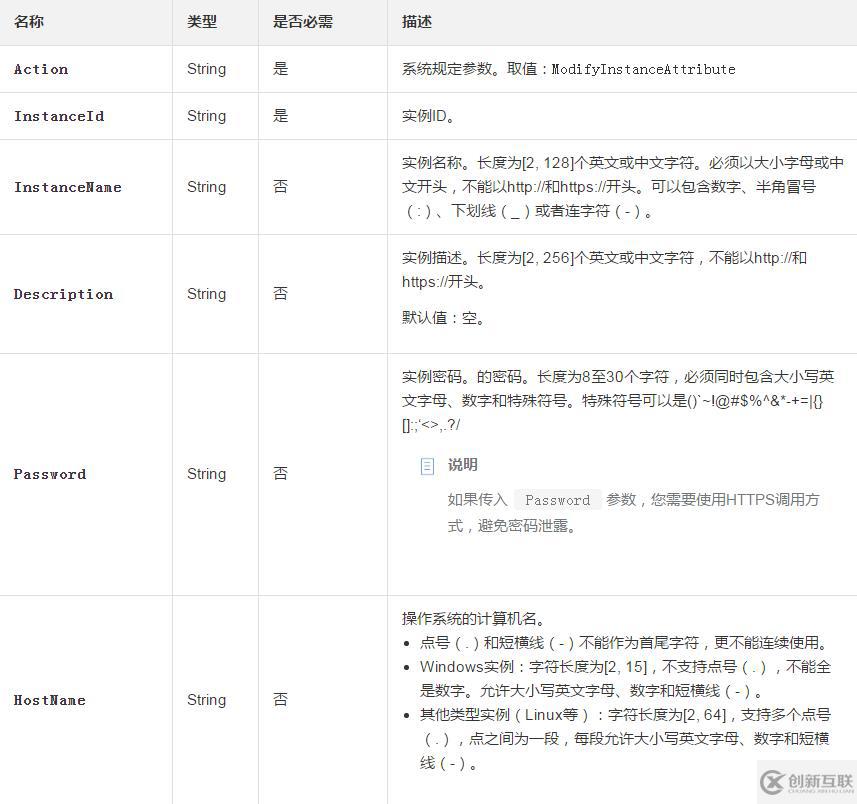Click the 实例名称 length description line
The width and height of the screenshot is (857, 804).
623,163
